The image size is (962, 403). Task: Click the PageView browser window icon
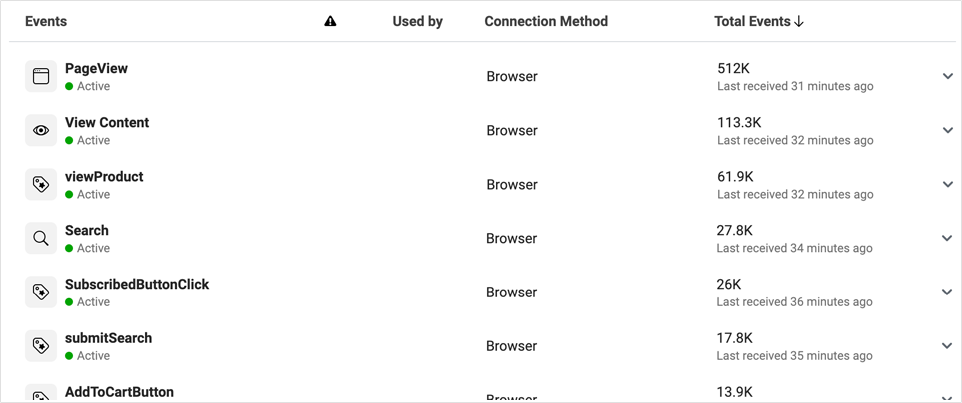click(41, 77)
